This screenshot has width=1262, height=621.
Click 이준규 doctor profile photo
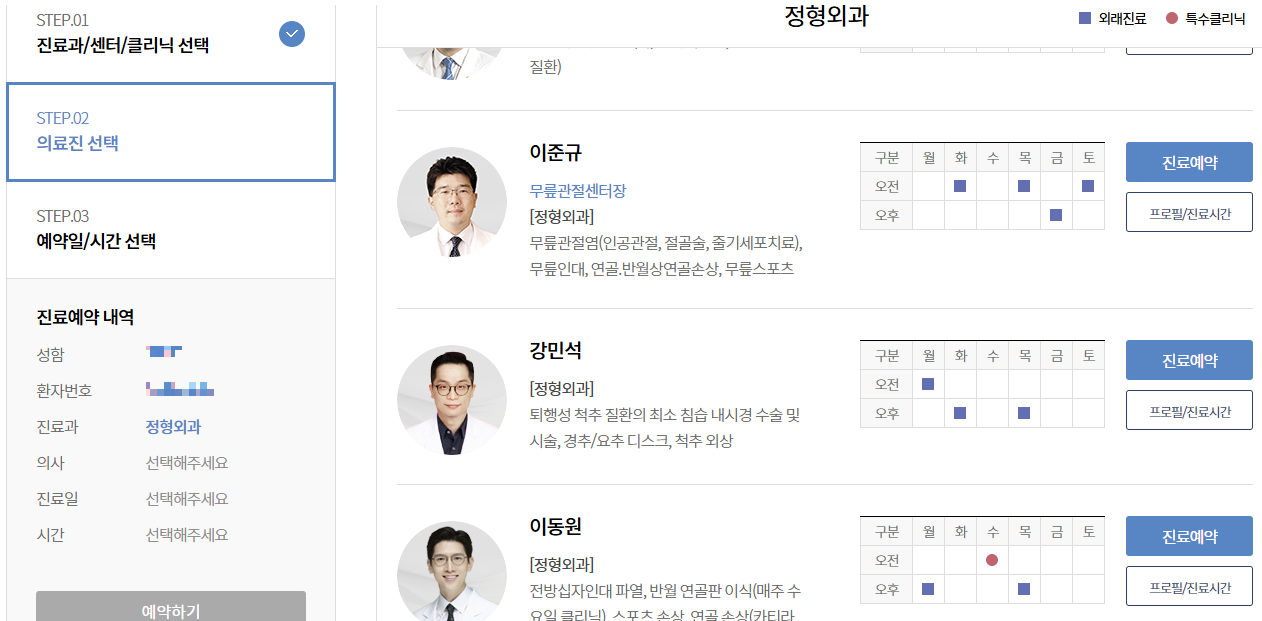point(452,202)
